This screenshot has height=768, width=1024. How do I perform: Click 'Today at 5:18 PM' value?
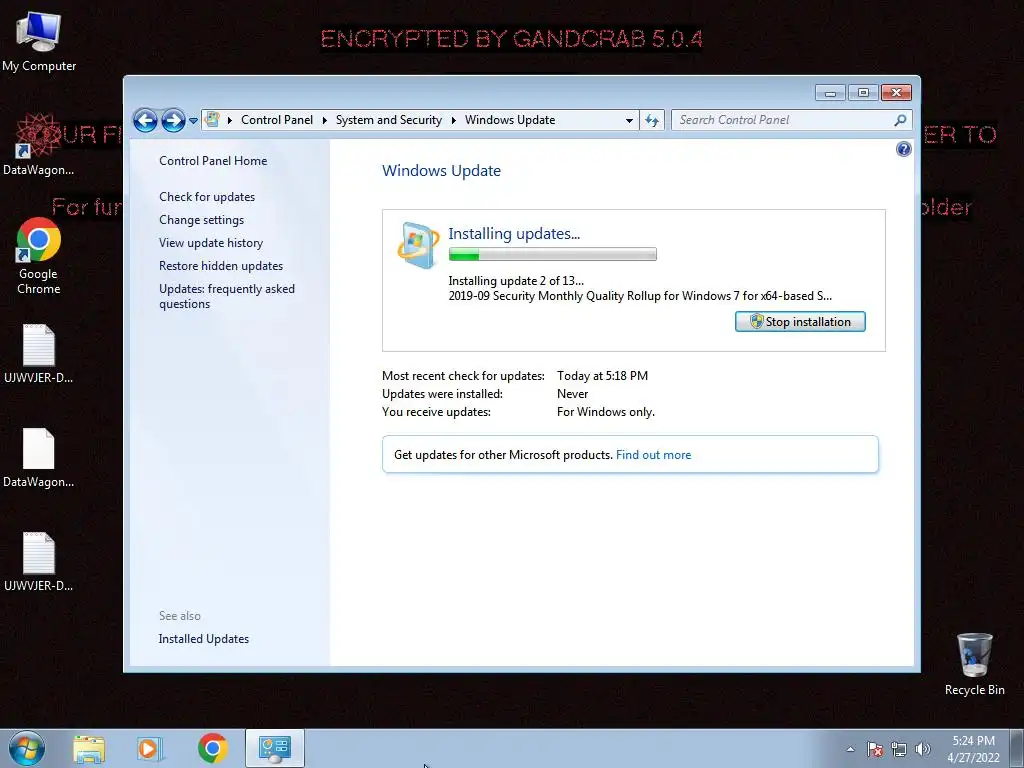click(x=602, y=376)
